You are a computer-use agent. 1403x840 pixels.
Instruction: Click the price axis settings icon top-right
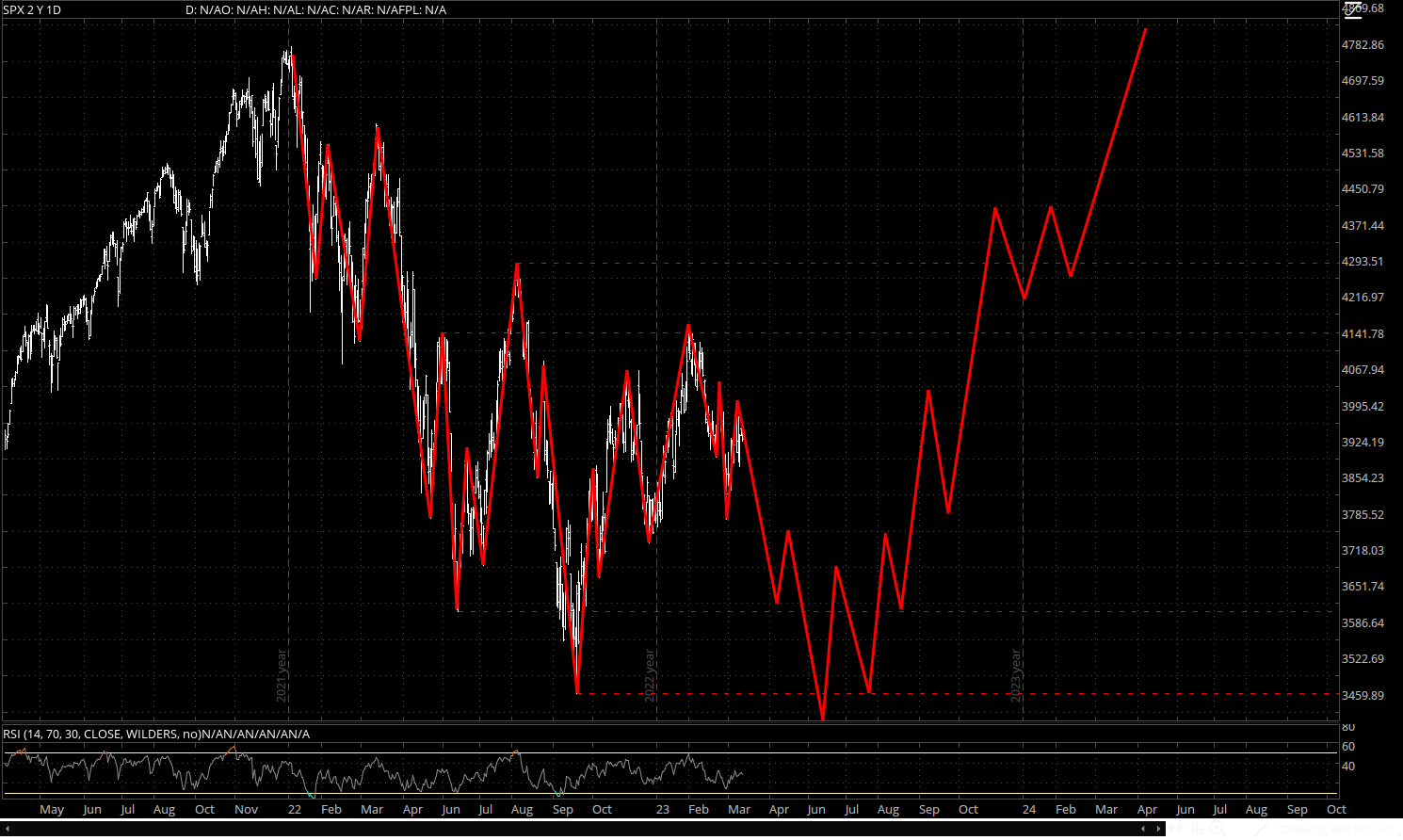[1353, 9]
